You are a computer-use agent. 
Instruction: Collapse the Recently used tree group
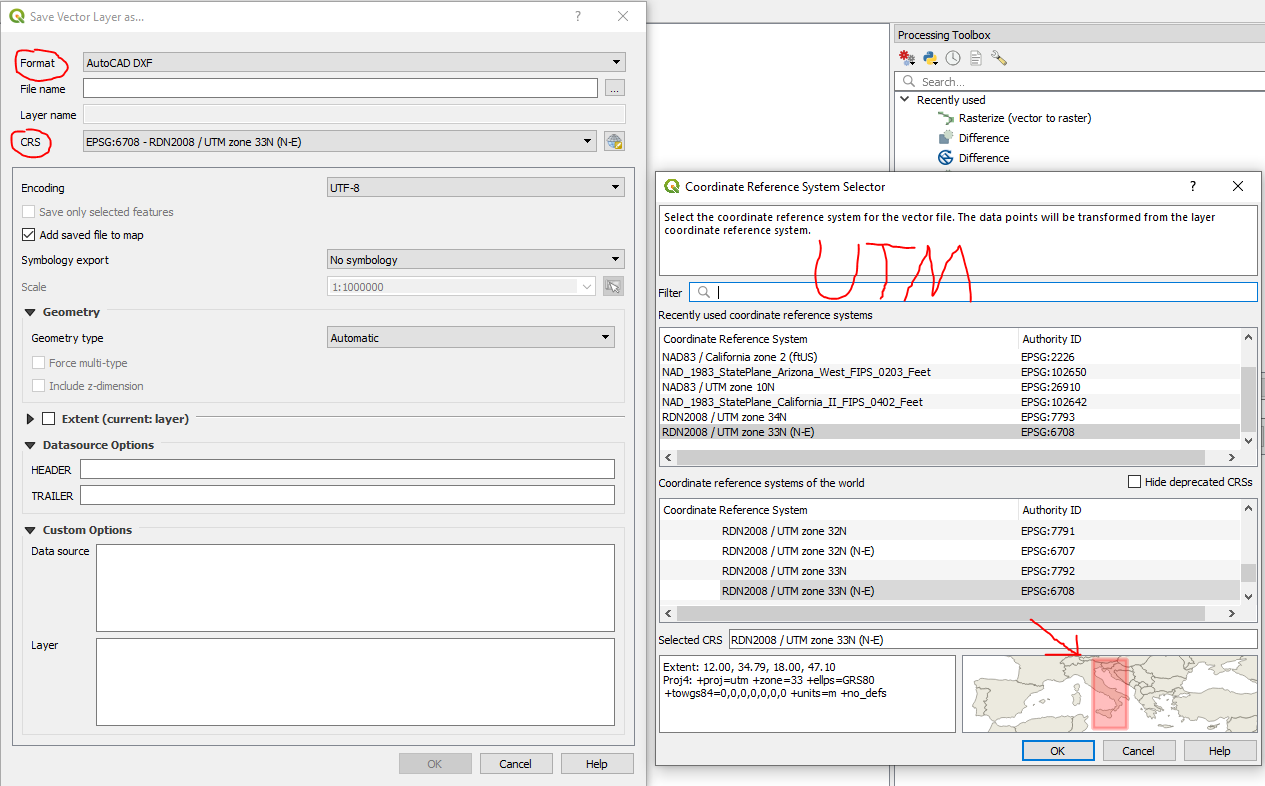[905, 100]
